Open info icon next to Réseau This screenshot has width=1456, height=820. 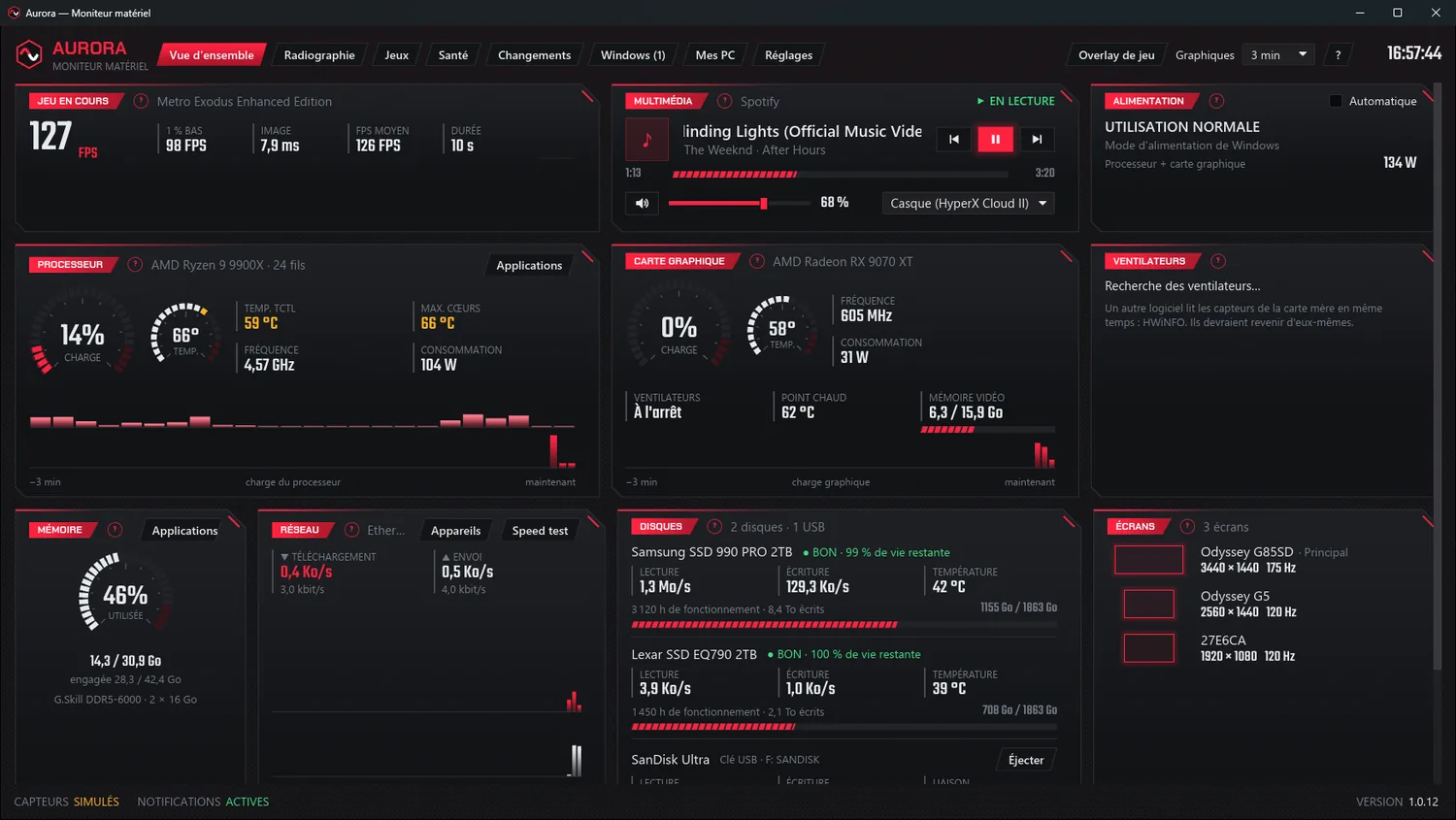click(x=351, y=530)
